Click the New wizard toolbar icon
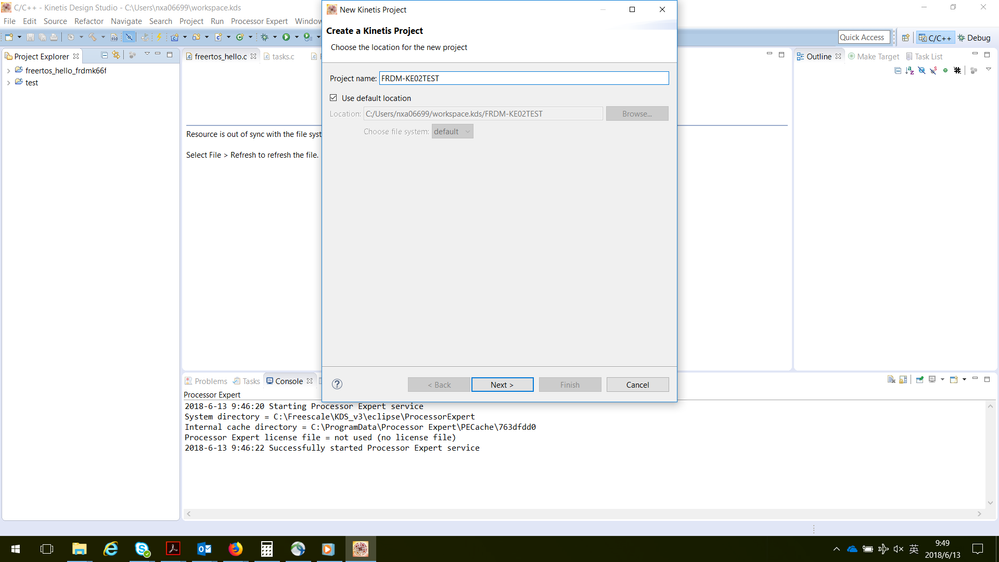This screenshot has height=562, width=999. pyautogui.click(x=10, y=37)
